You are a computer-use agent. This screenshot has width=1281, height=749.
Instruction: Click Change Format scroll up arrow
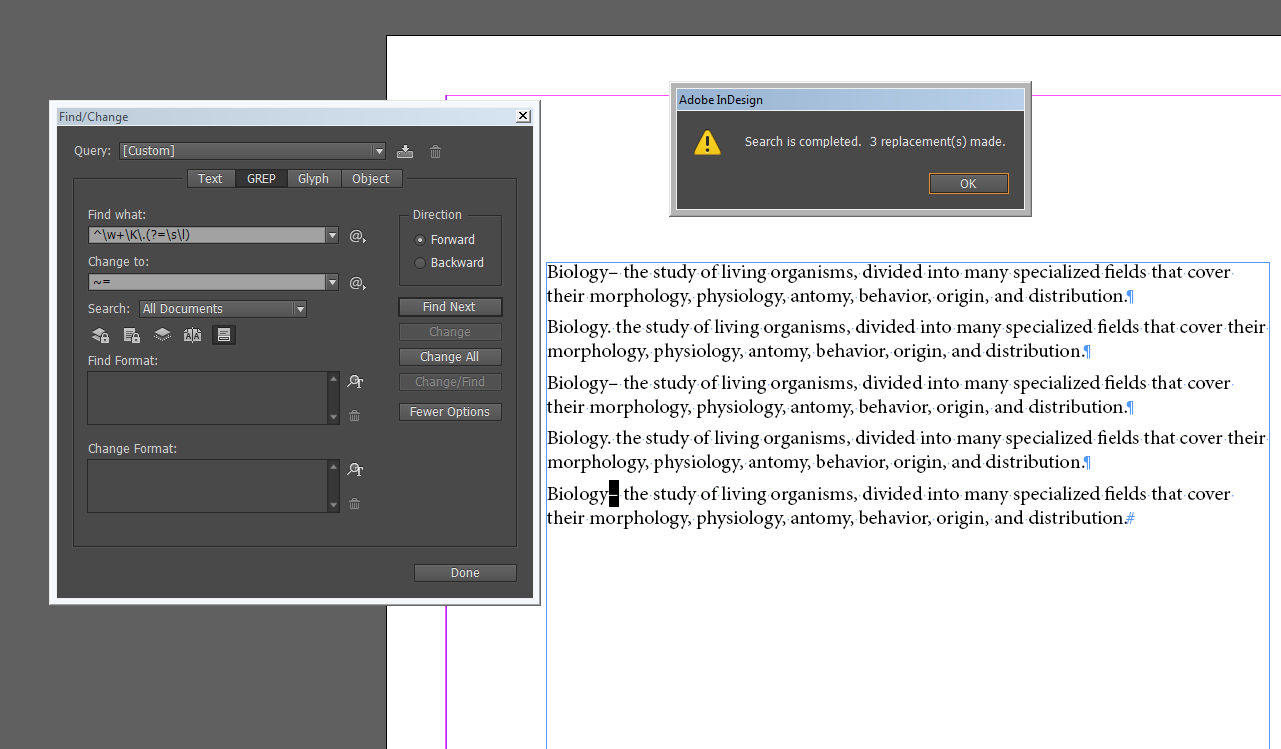pos(334,467)
